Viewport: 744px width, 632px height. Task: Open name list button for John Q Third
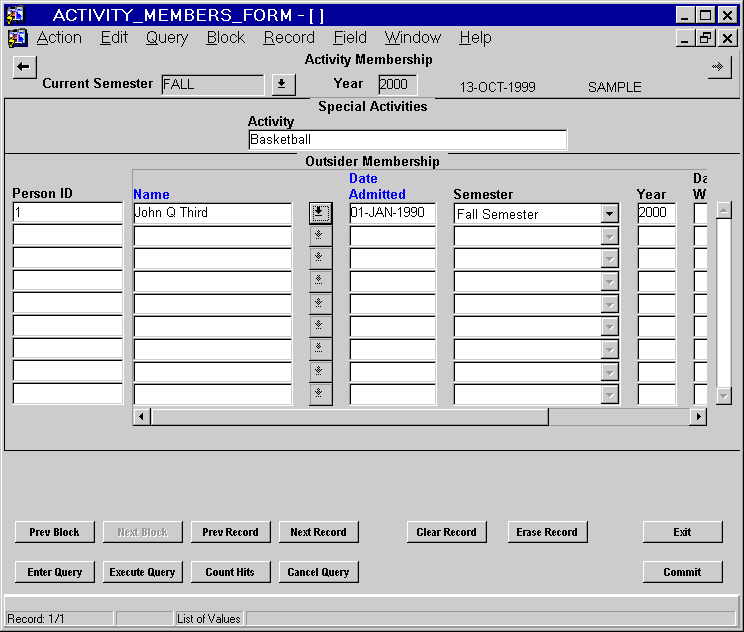coord(320,213)
